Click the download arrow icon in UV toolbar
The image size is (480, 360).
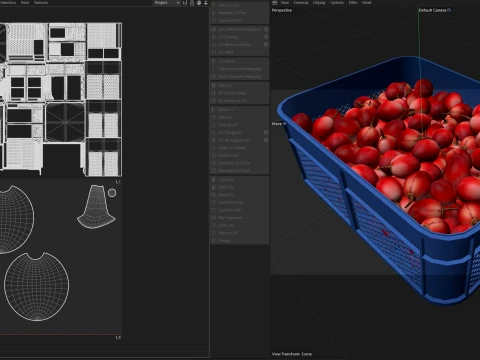tap(206, 3)
